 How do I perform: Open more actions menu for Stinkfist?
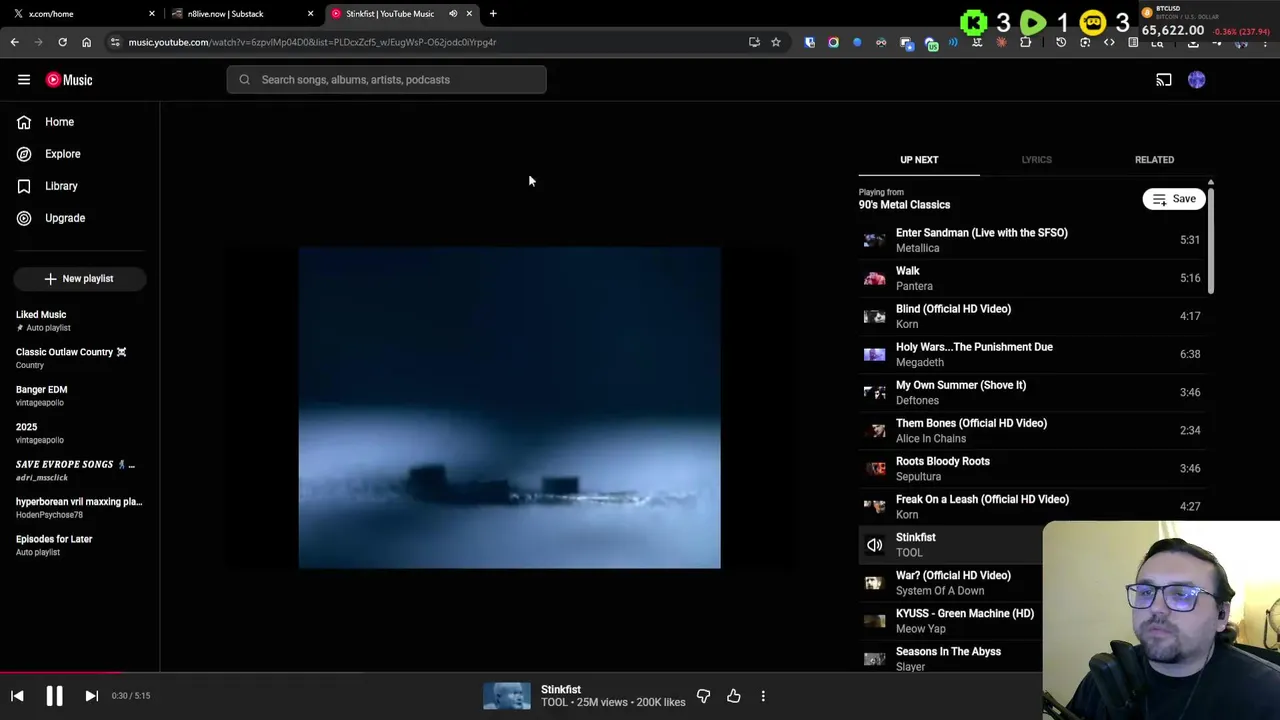coord(763,696)
